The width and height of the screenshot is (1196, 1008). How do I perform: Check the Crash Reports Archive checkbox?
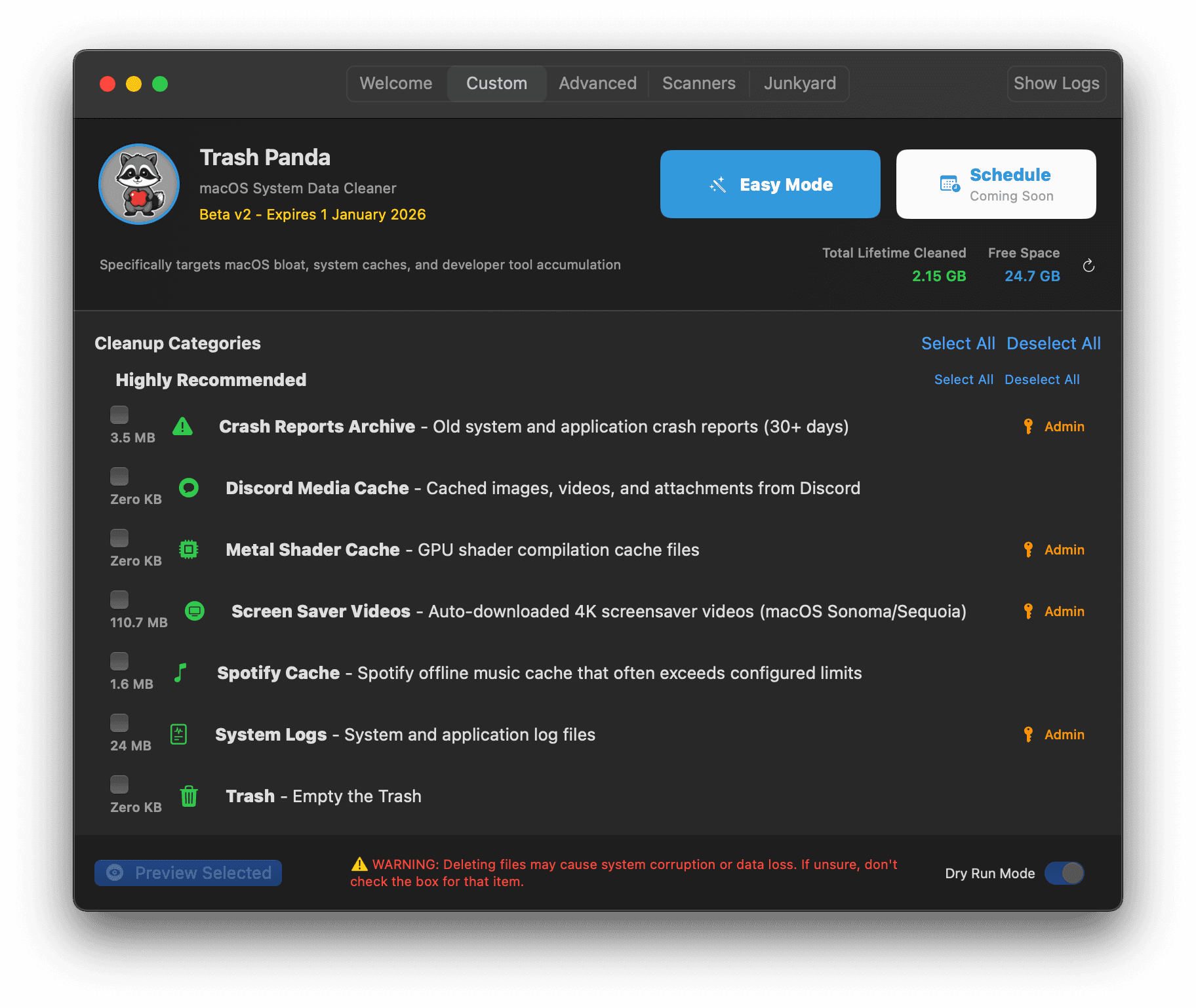point(119,415)
